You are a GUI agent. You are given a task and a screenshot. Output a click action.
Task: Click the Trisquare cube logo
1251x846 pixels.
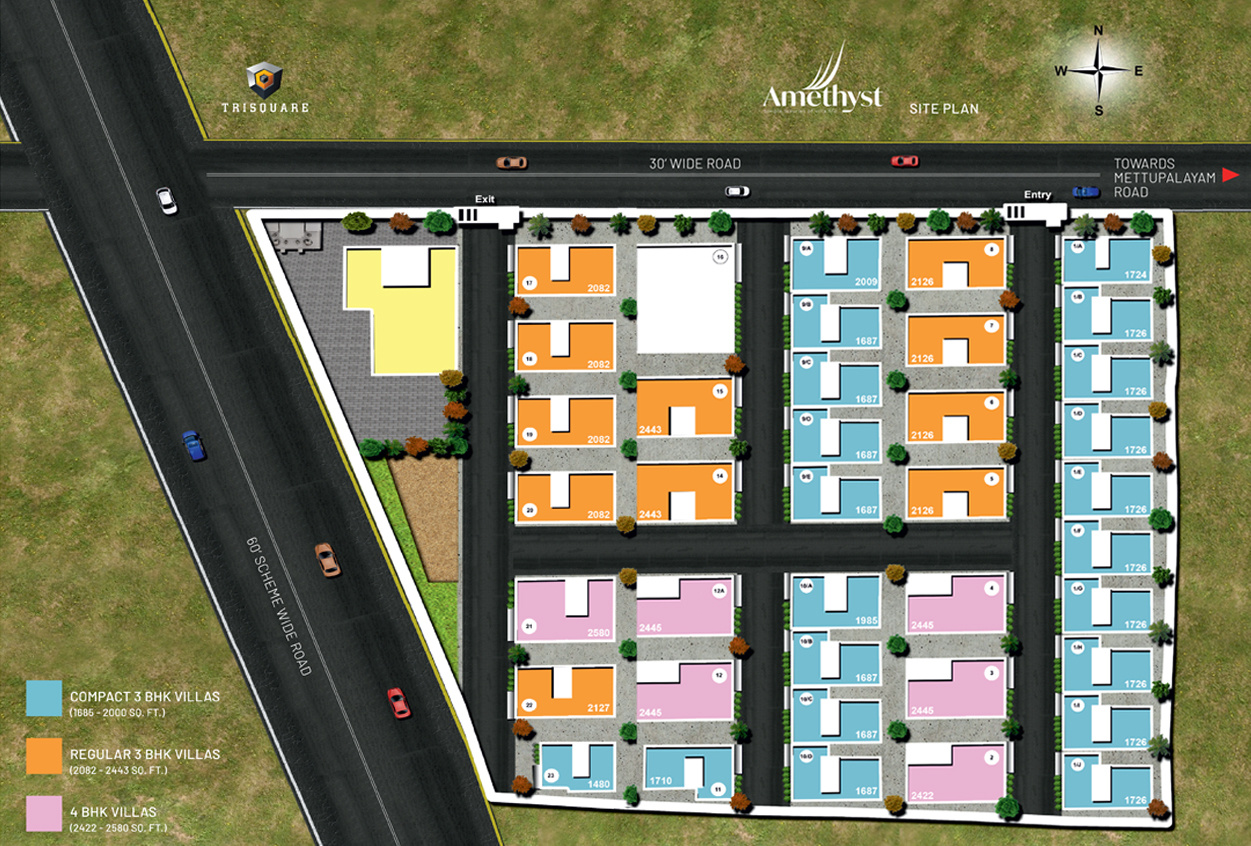[x=265, y=81]
